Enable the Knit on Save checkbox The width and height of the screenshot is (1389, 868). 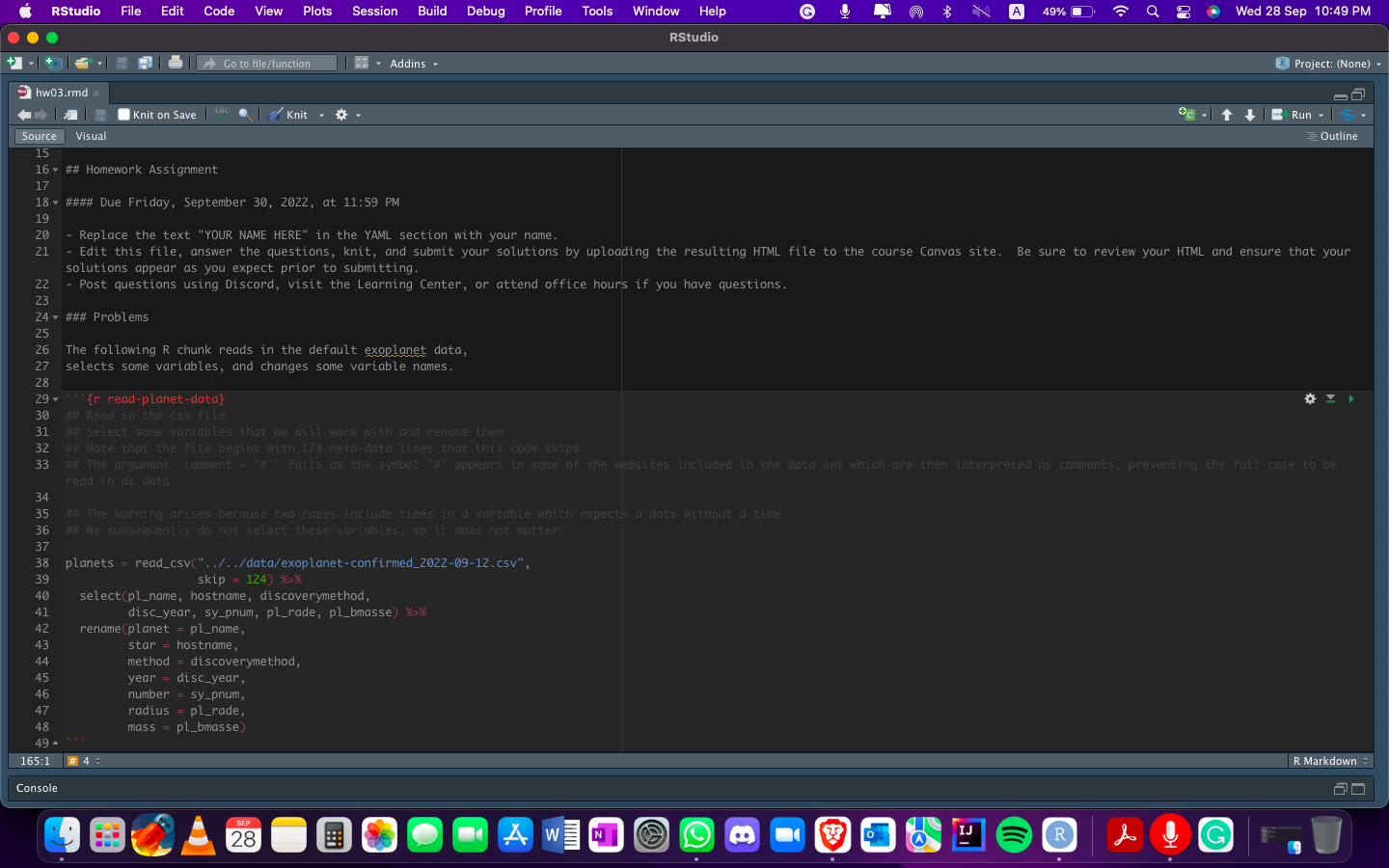coord(123,115)
